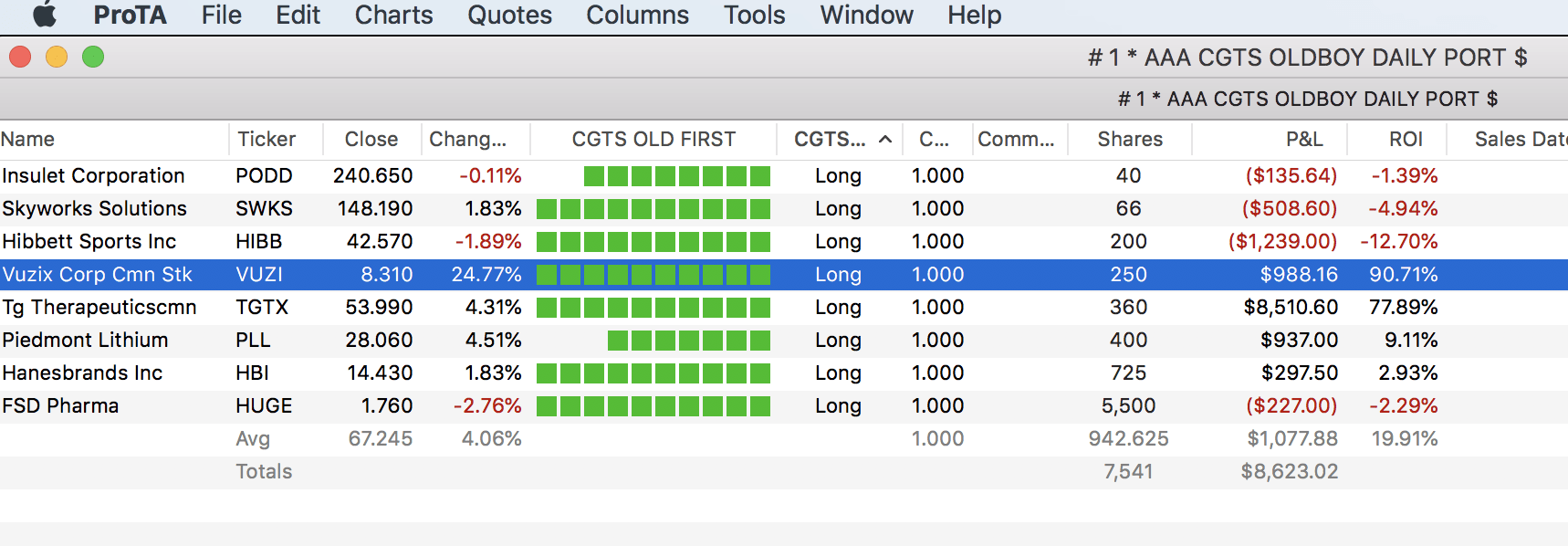1568x546 pixels.
Task: Click the yellow minimize window button
Action: tap(57, 58)
